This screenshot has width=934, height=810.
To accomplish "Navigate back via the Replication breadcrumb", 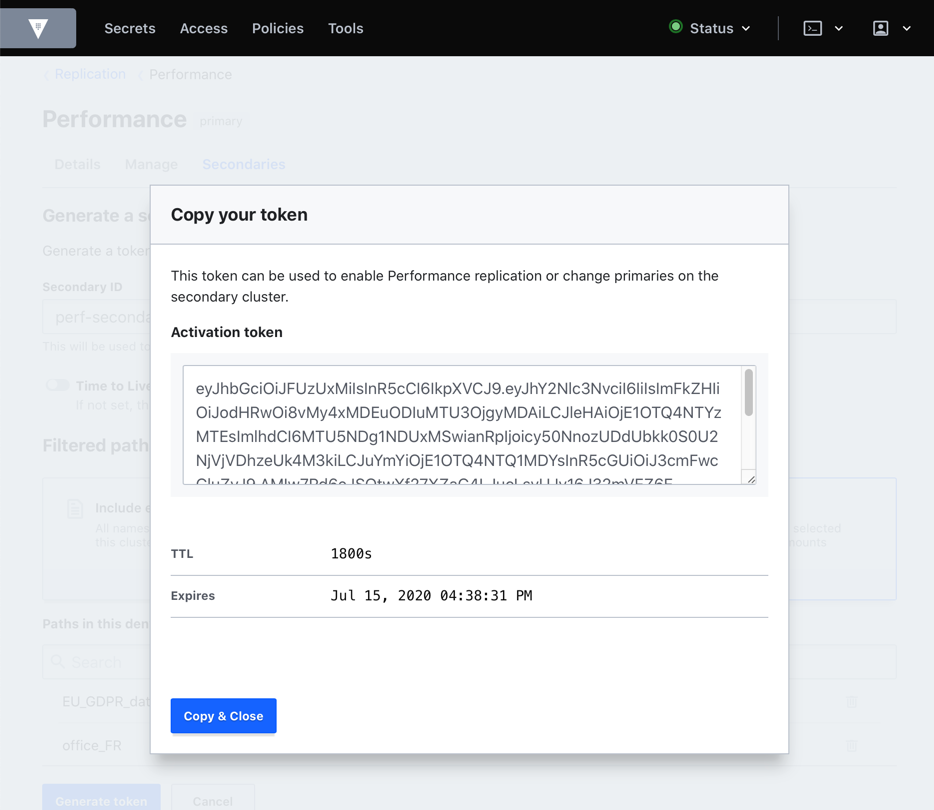I will 90,74.
